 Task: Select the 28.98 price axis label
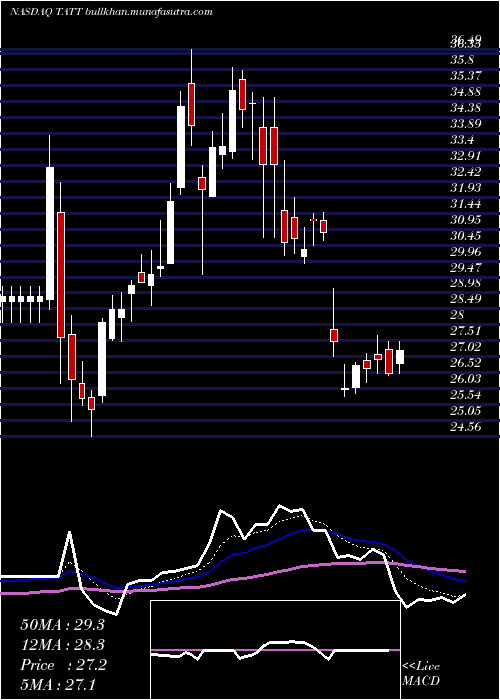[465, 283]
